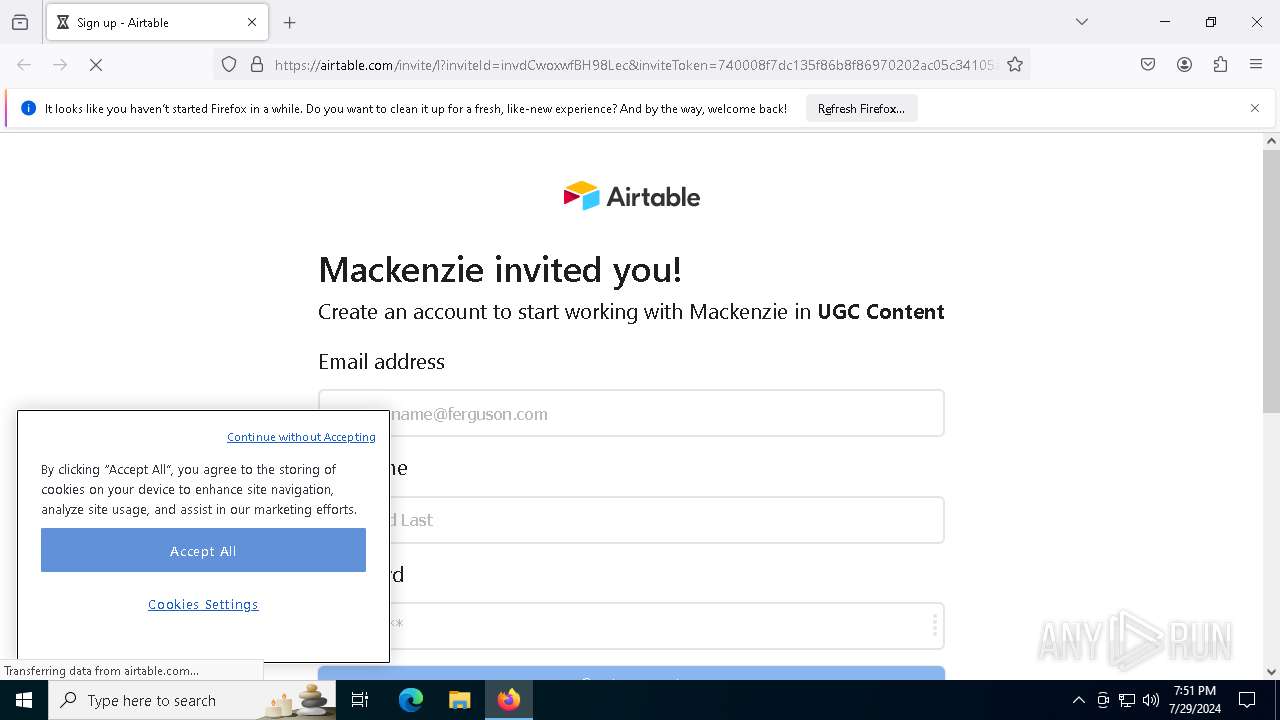Click the Mackenzie invited you! heading
The image size is (1280, 720).
point(500,270)
